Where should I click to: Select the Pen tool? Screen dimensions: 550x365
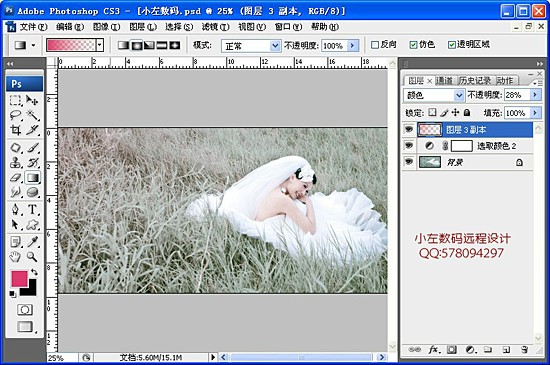coord(15,209)
